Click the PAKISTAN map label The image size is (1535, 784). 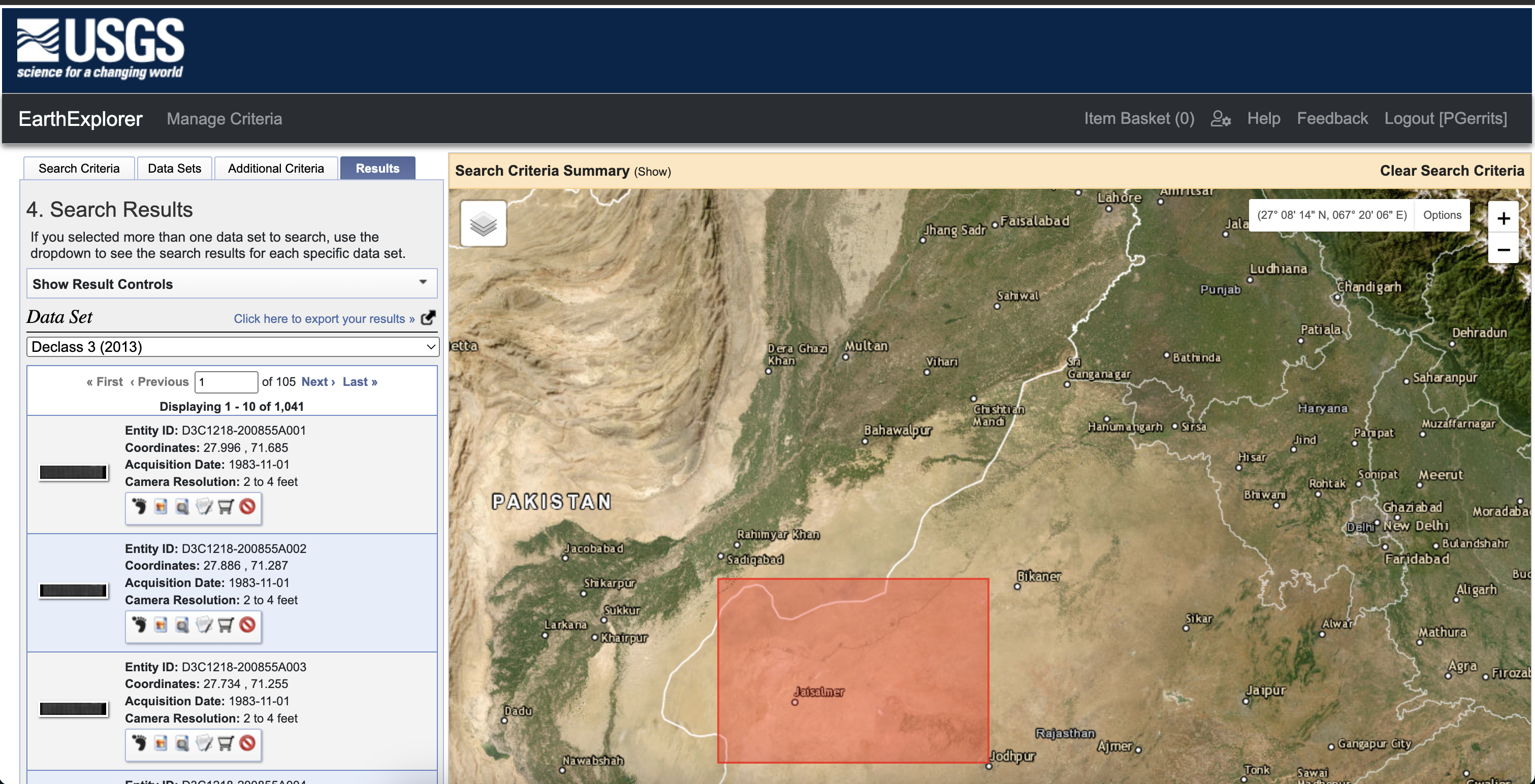pos(551,502)
